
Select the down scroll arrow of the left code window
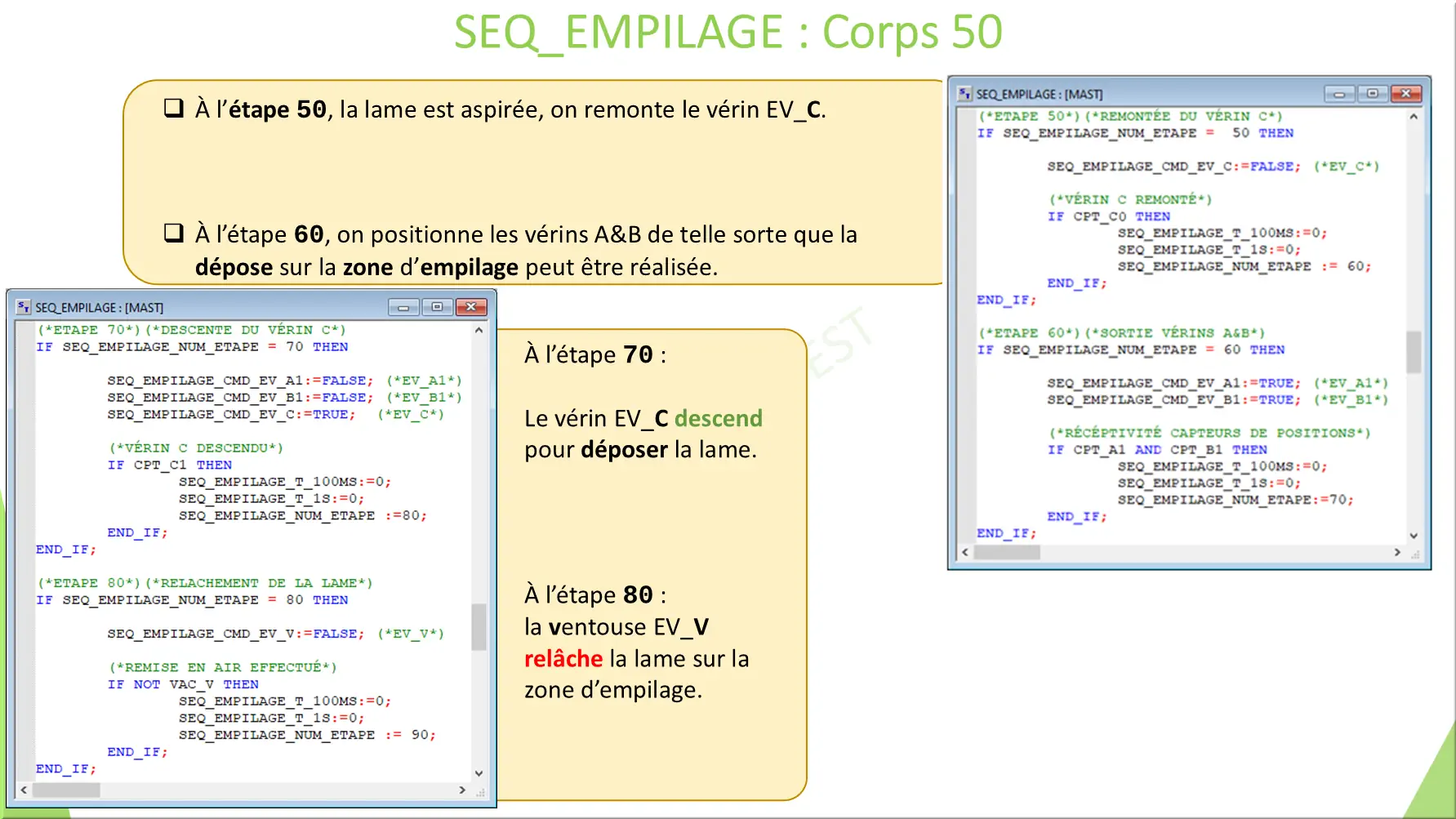pyautogui.click(x=479, y=772)
